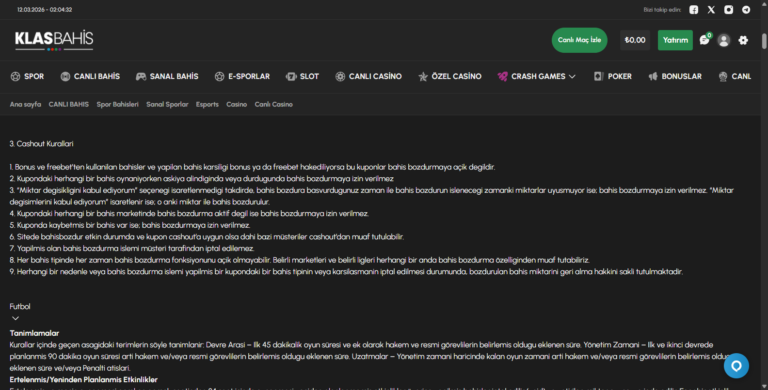Screen dimensions: 768x390
Task: Click the ₺0.00 balance display
Action: click(x=635, y=40)
